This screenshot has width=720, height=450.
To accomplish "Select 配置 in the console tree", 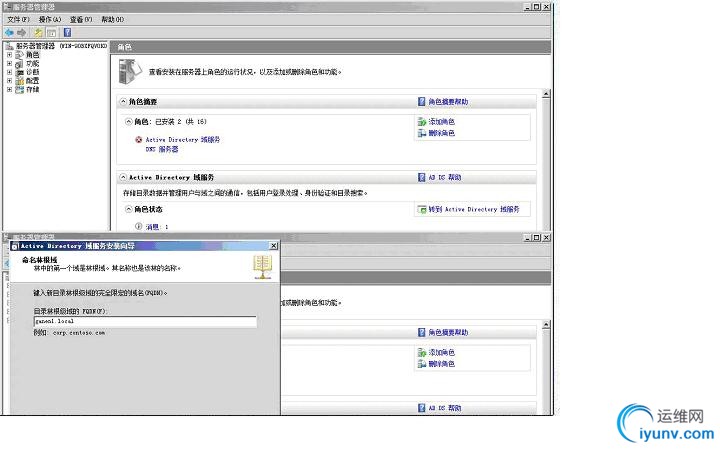I will 33,81.
